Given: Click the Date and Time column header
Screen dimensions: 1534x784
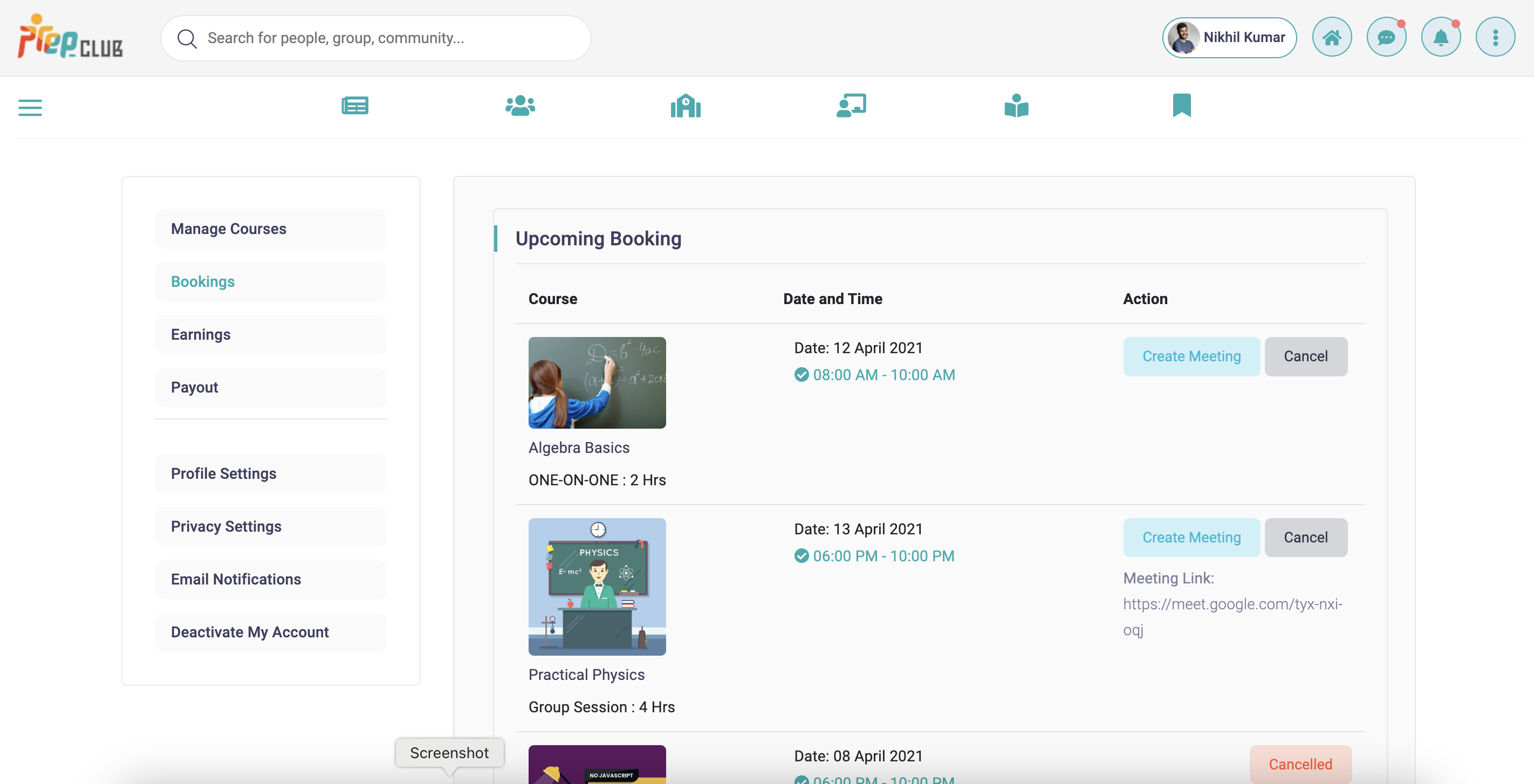Looking at the screenshot, I should tap(832, 299).
